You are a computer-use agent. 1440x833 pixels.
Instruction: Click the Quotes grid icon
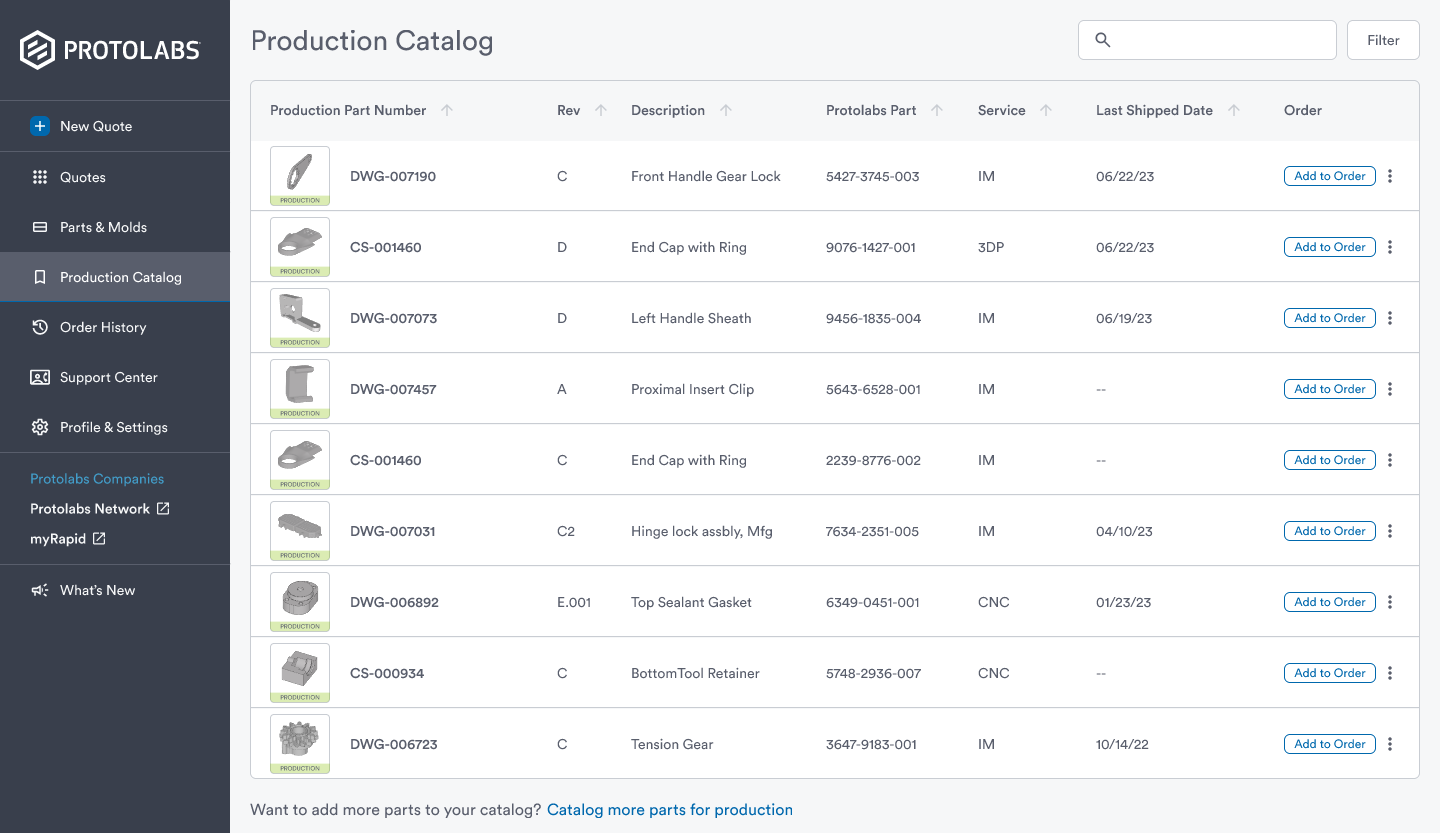[40, 177]
